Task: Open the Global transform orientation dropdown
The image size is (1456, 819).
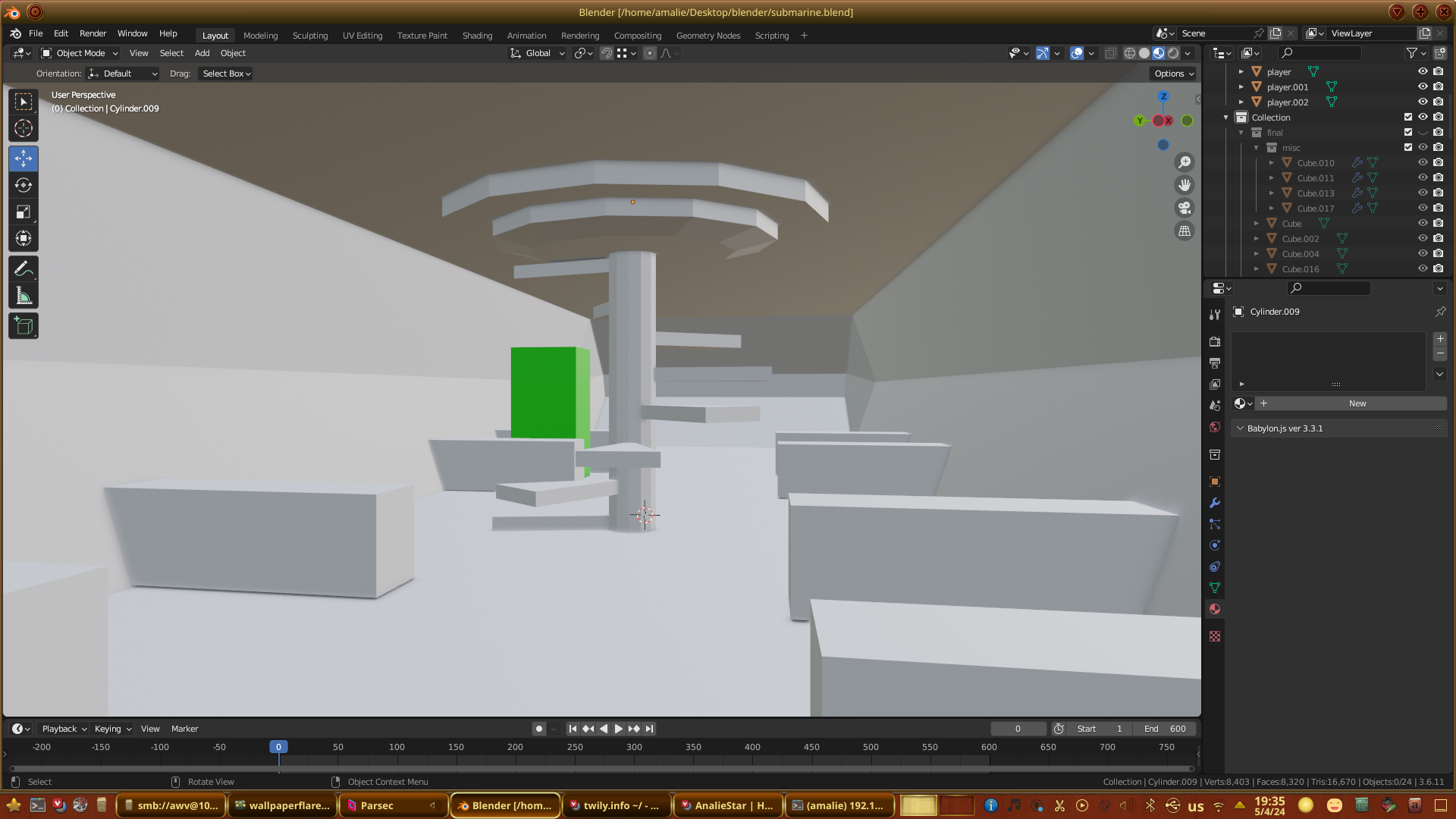Action: (538, 53)
